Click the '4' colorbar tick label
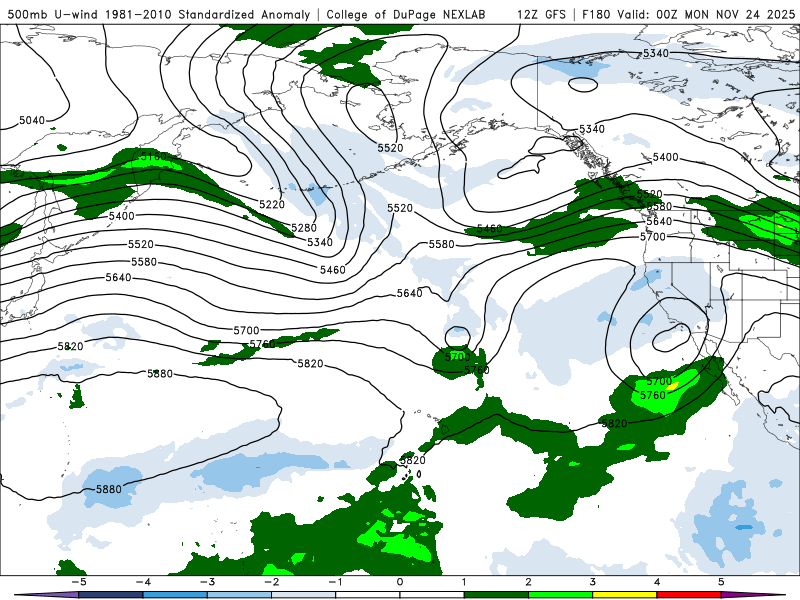Screen dimensions: 800x600 [657, 582]
